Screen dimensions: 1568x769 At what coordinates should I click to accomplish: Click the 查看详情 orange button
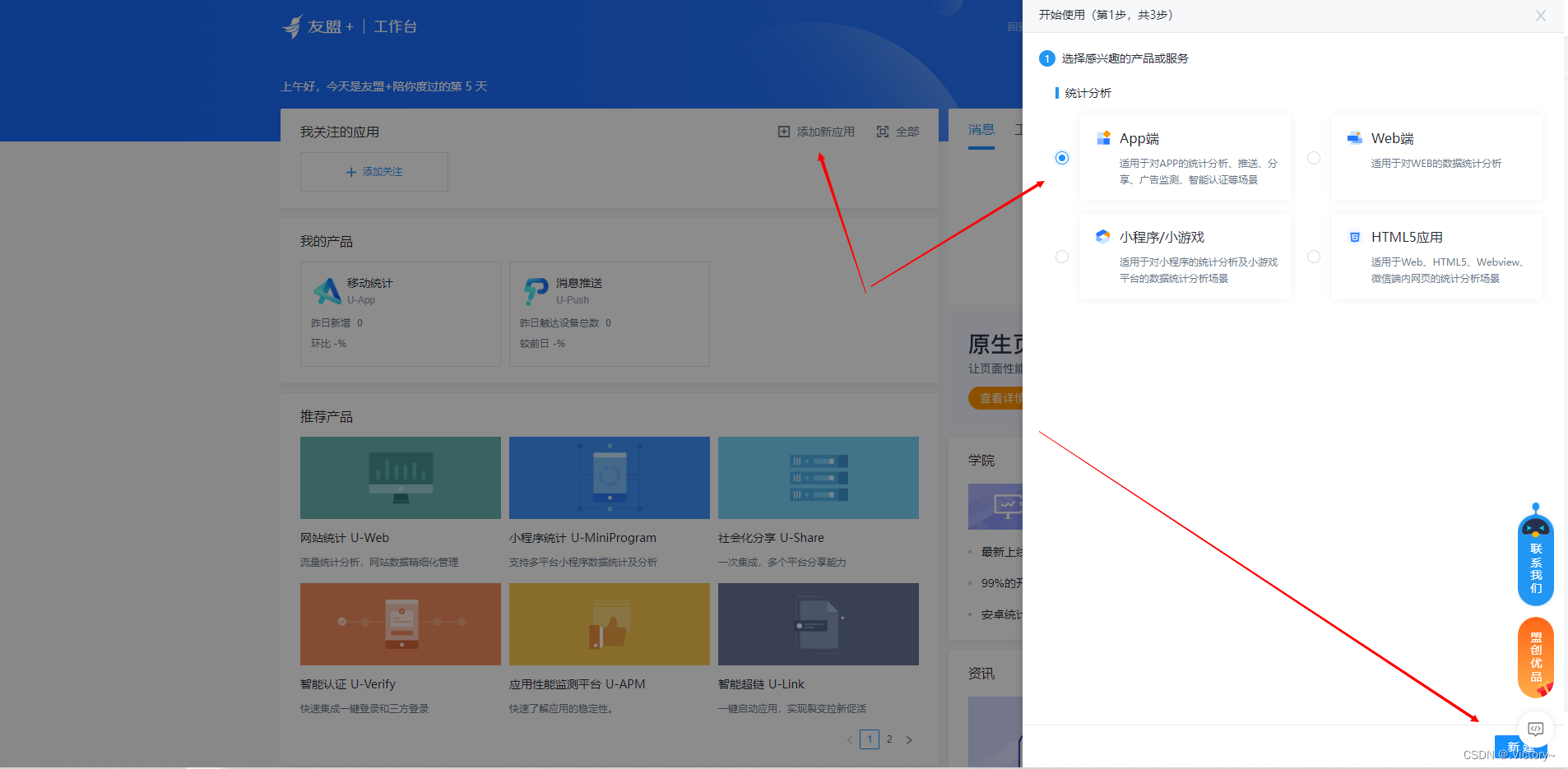pyautogui.click(x=996, y=398)
